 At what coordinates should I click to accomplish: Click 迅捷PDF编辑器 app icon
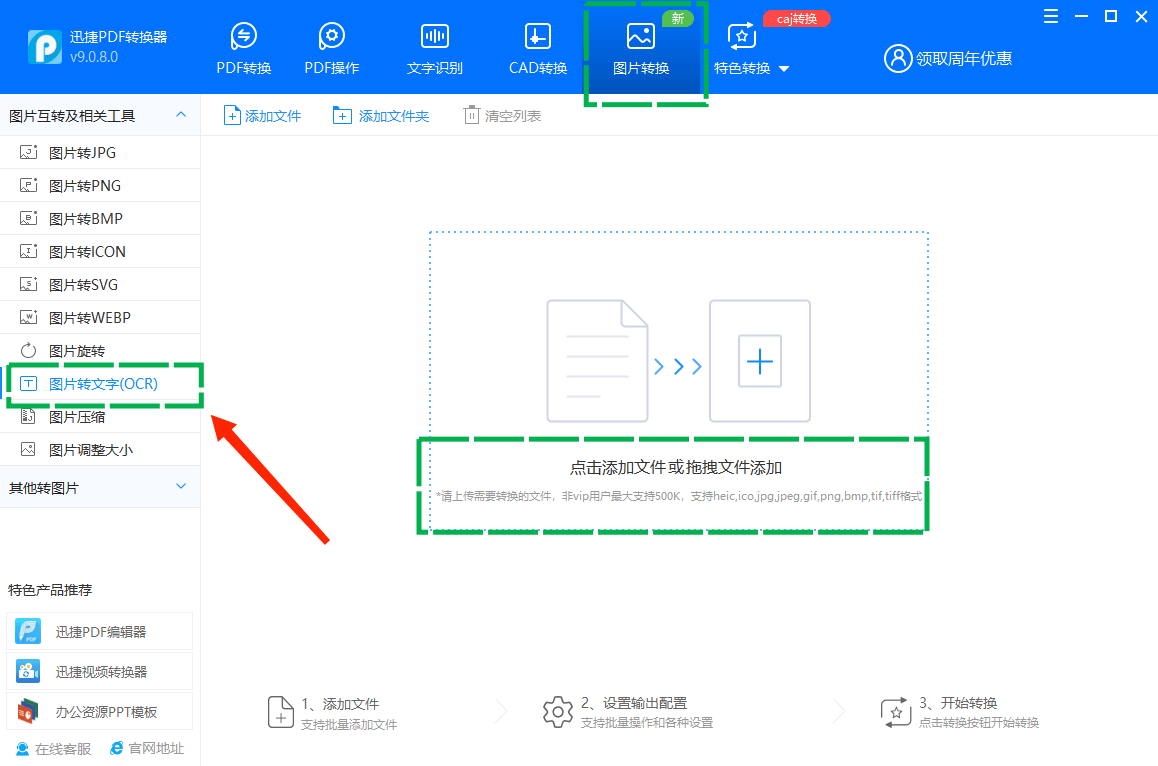click(x=28, y=632)
